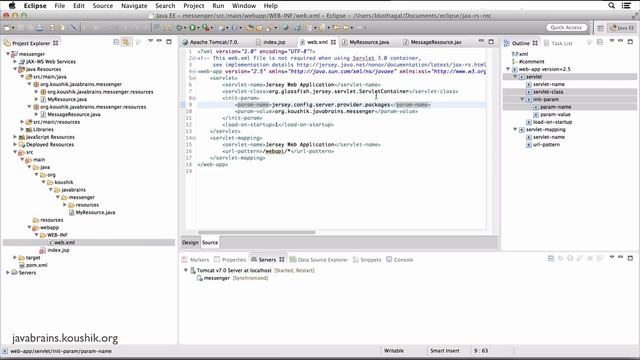Switch editor to Design mode
This screenshot has height=360, width=640.
click(x=190, y=242)
